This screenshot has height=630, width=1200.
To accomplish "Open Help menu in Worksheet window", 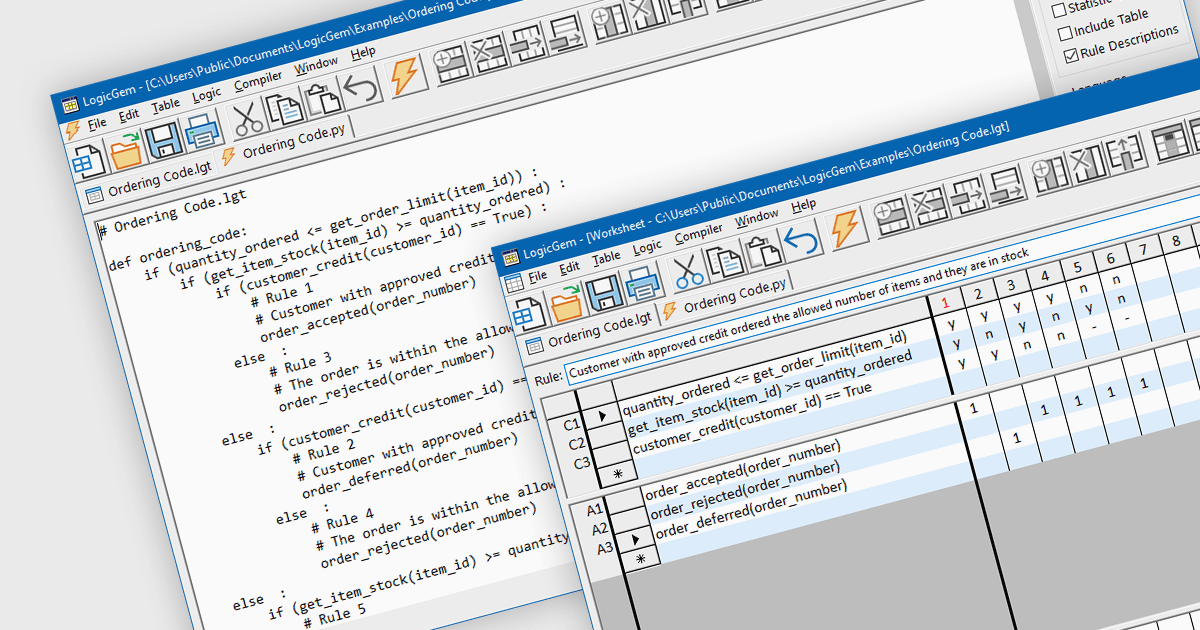I will [804, 205].
